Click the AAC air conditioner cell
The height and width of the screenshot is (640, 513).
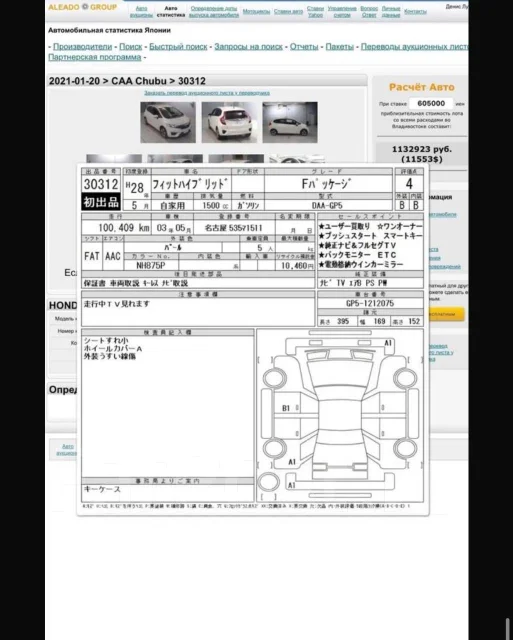point(113,256)
